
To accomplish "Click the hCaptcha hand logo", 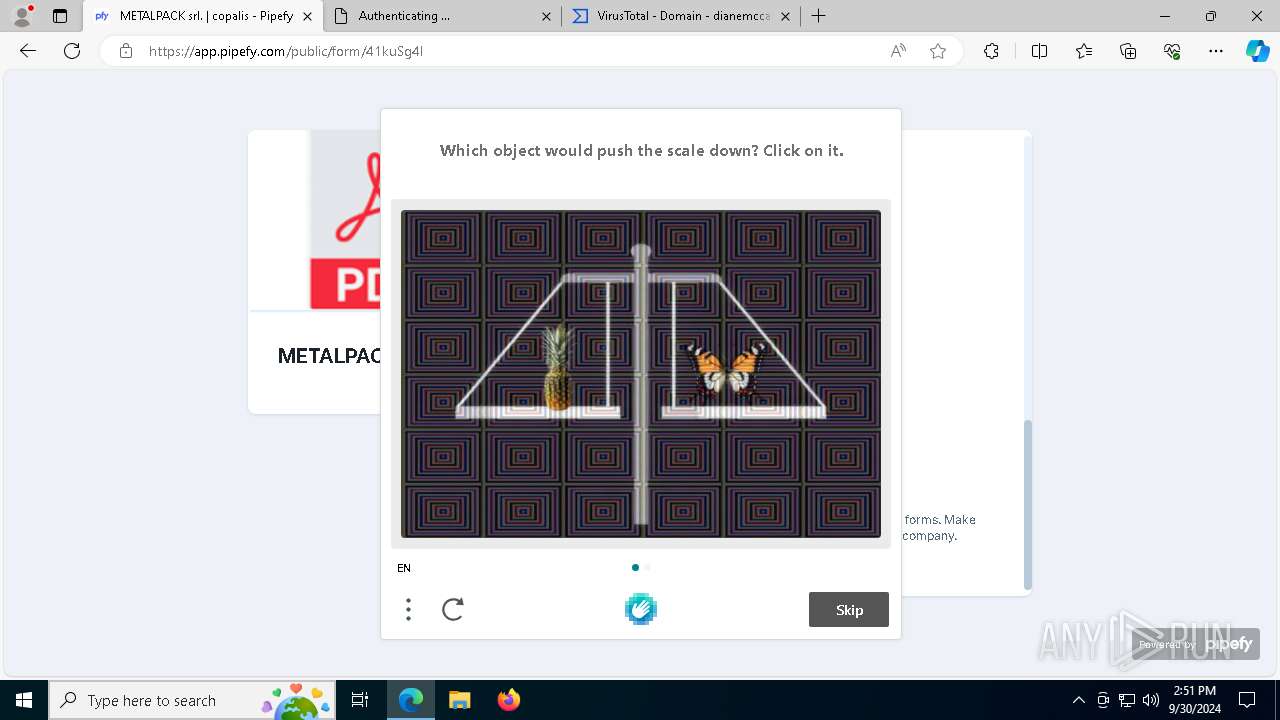I will click(x=641, y=609).
